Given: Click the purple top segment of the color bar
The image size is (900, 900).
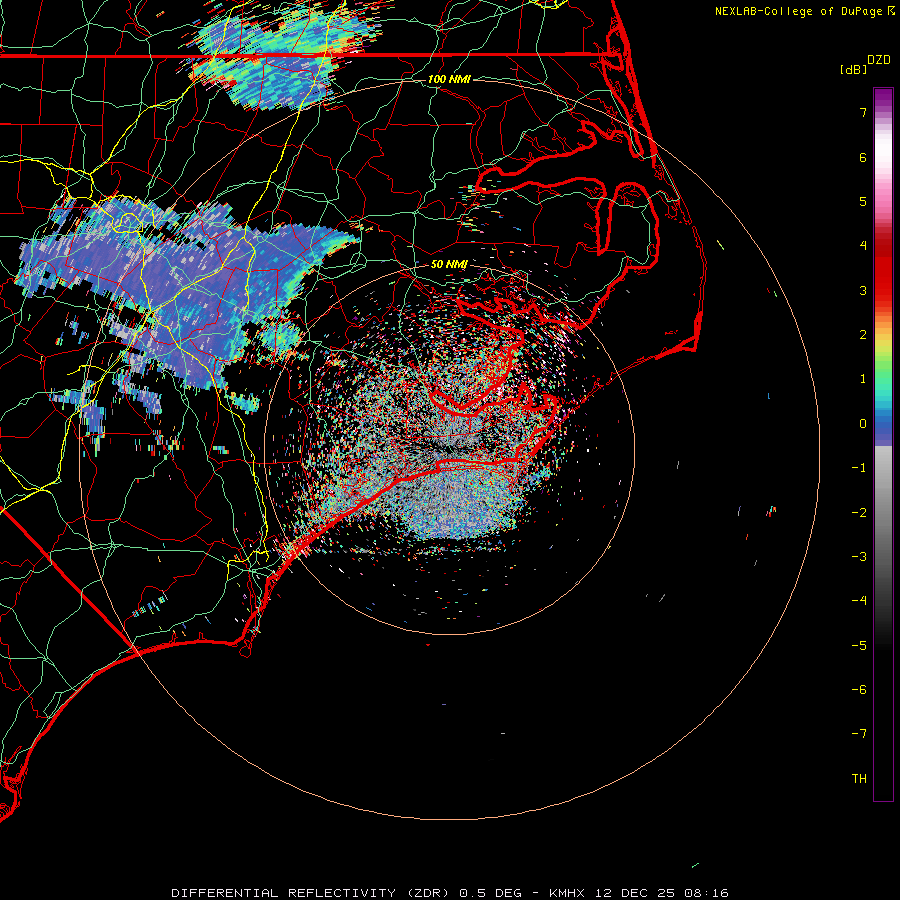Looking at the screenshot, I should click(883, 98).
